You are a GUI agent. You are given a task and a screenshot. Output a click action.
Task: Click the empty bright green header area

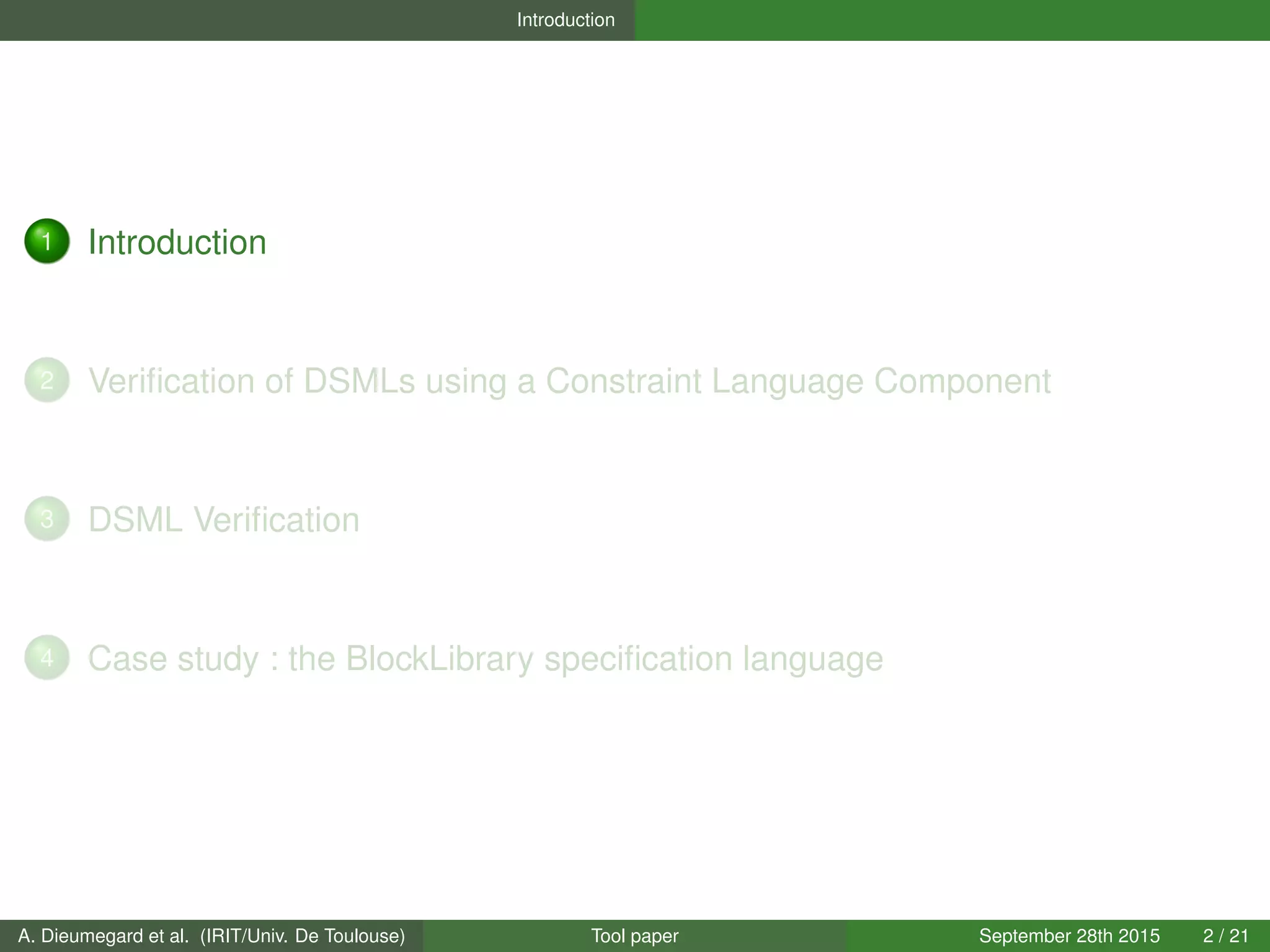tap(952, 20)
